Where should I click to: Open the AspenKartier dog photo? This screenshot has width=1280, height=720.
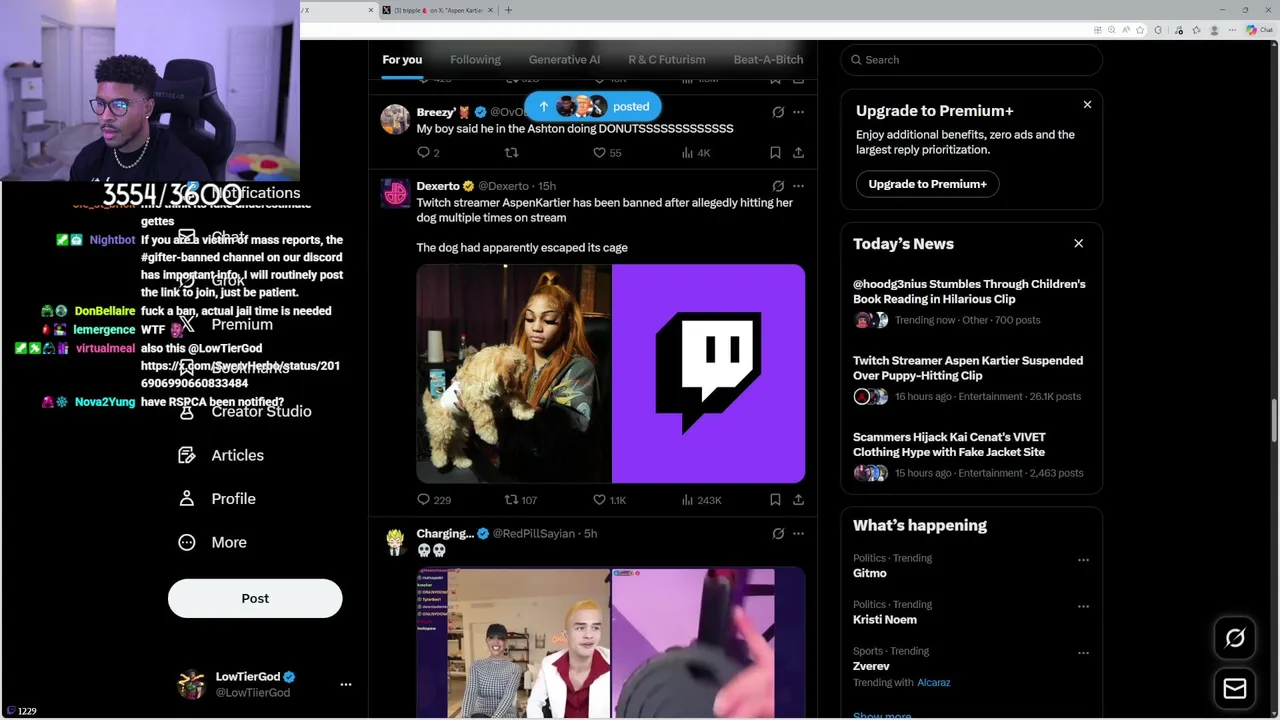[513, 374]
